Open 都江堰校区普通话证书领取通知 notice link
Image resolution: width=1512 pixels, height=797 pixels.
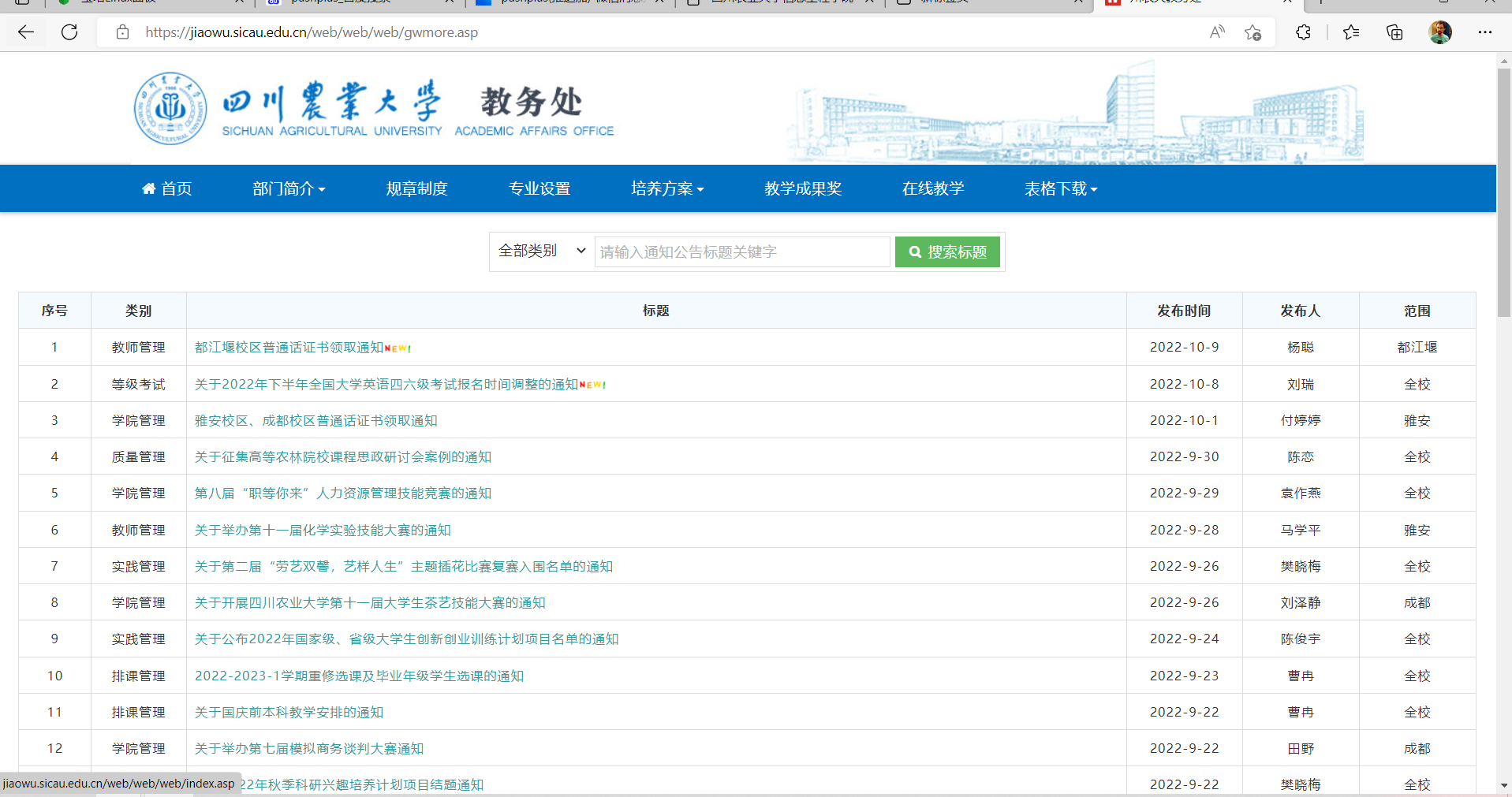coord(289,348)
